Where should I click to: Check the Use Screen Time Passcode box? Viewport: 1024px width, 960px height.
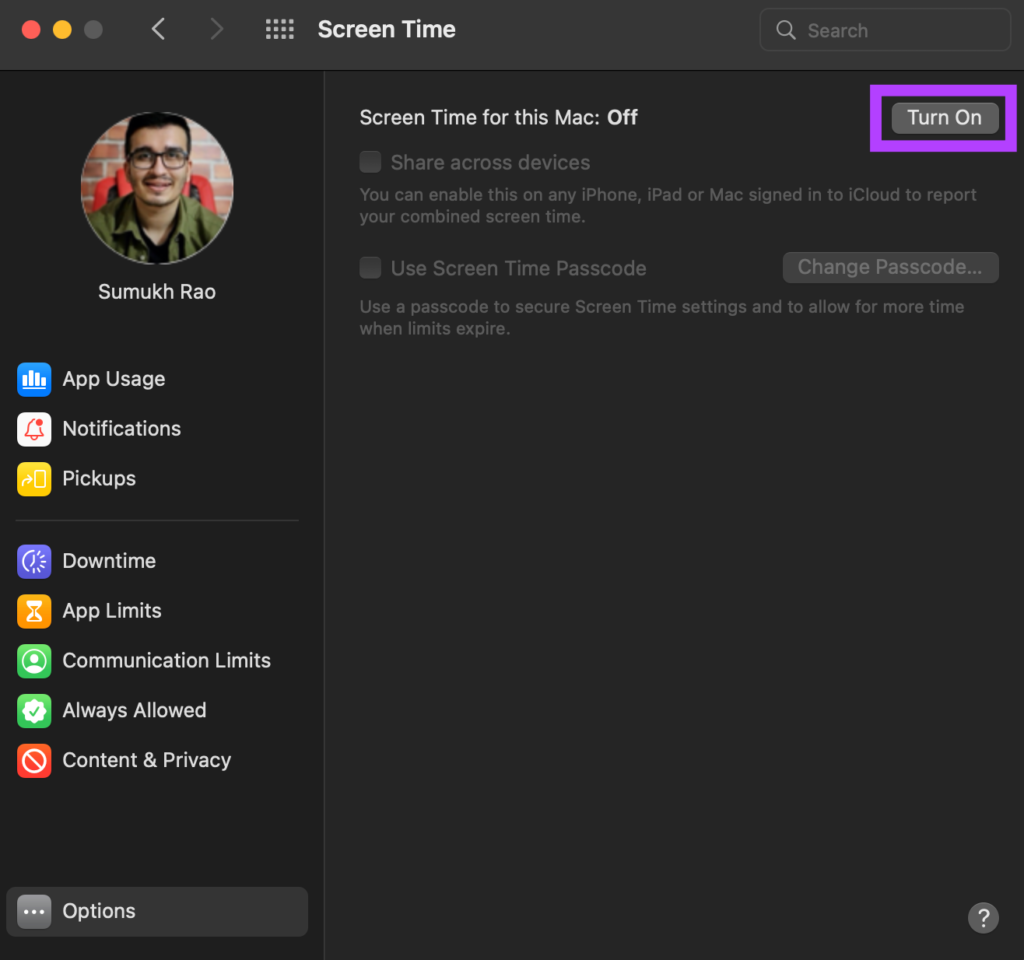point(370,267)
